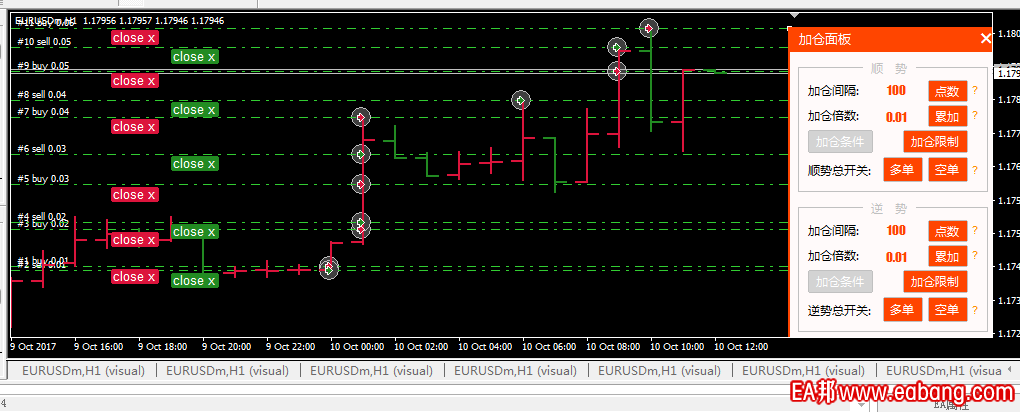Click the ? help icon beside trend-following 累加 button
The width and height of the screenshot is (1020, 412).
click(974, 117)
